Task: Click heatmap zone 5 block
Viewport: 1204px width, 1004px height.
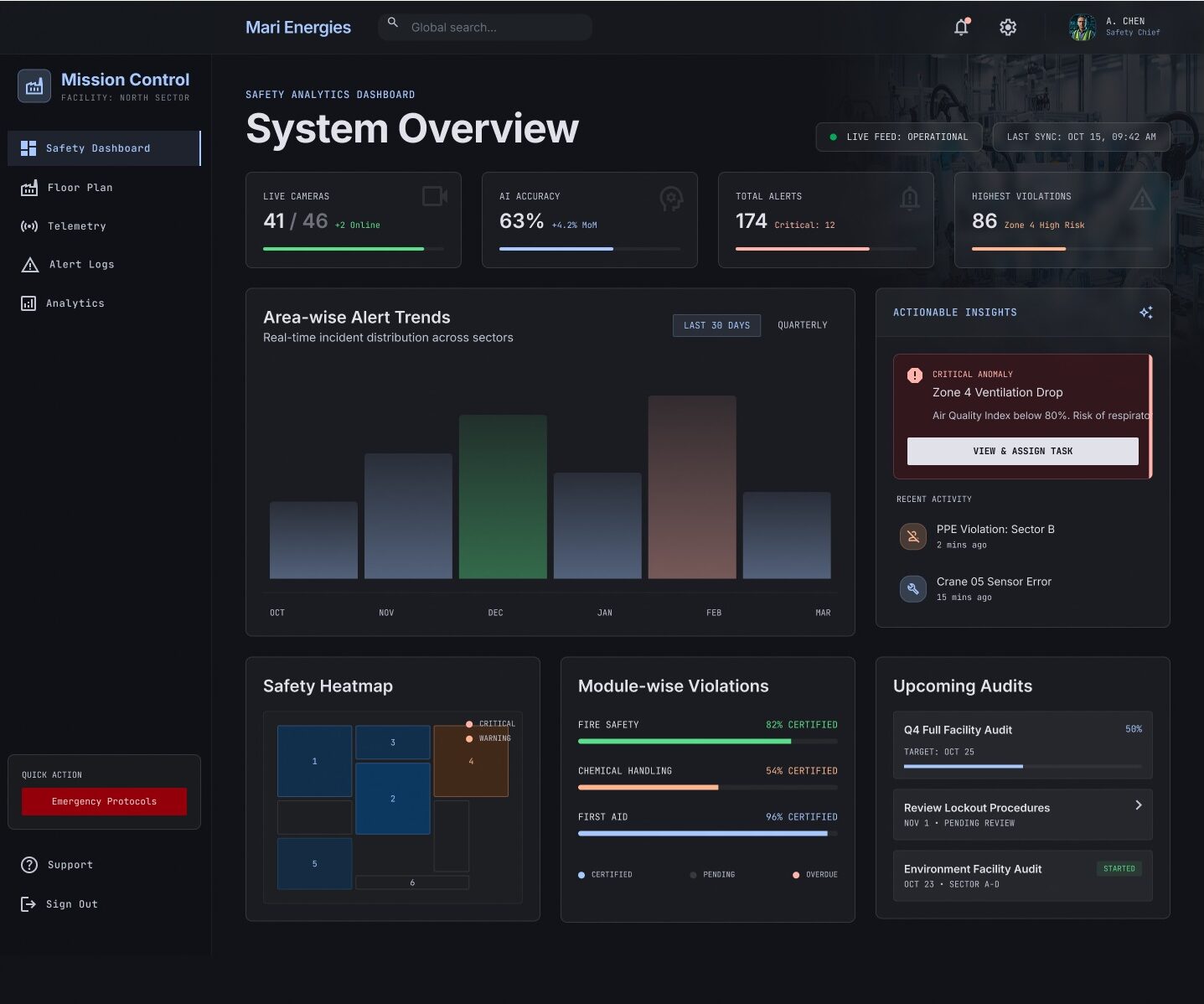Action: coord(314,863)
